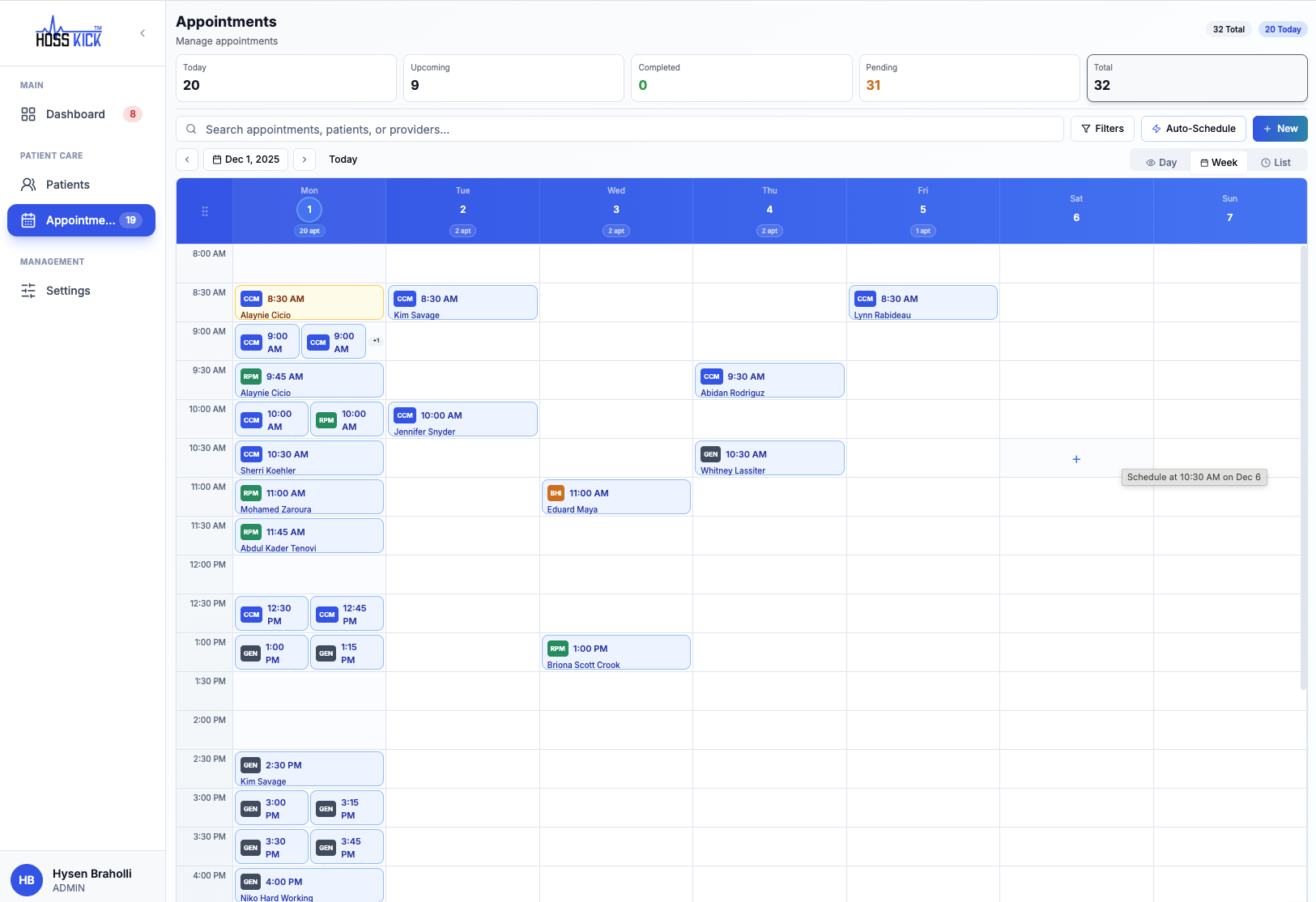The image size is (1316, 902).
Task: Select the Dashboard grid icon in sidebar
Action: click(28, 114)
